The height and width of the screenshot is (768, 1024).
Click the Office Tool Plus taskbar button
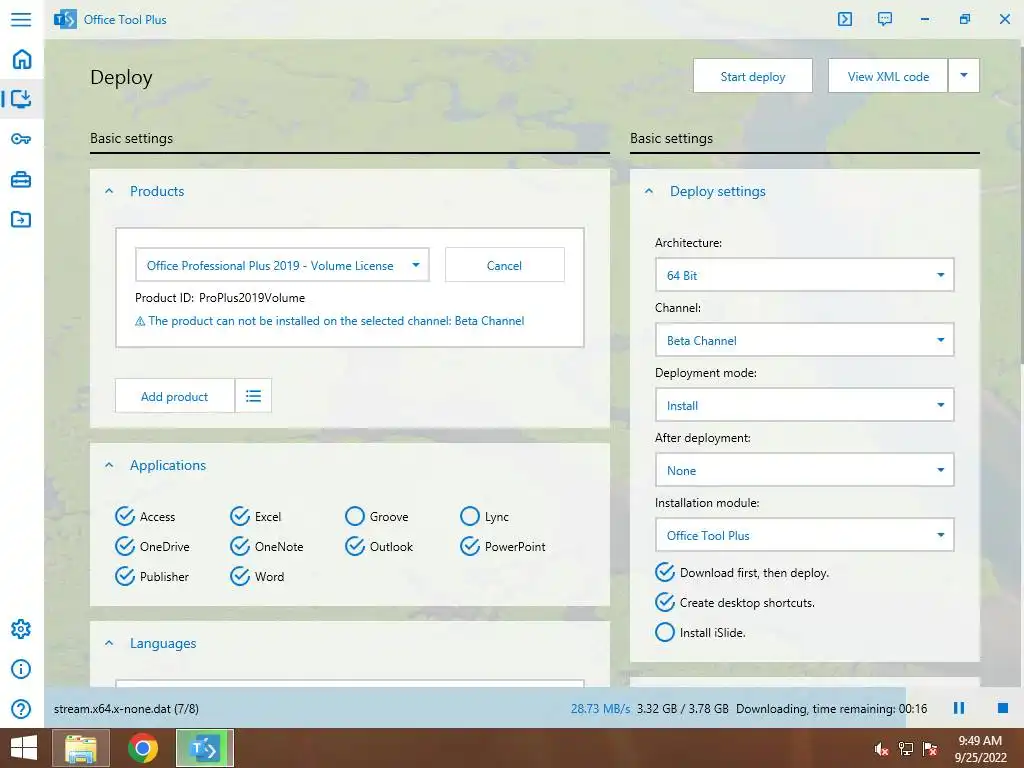coord(205,748)
